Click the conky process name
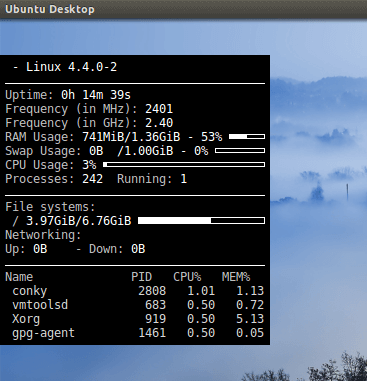 point(30,291)
